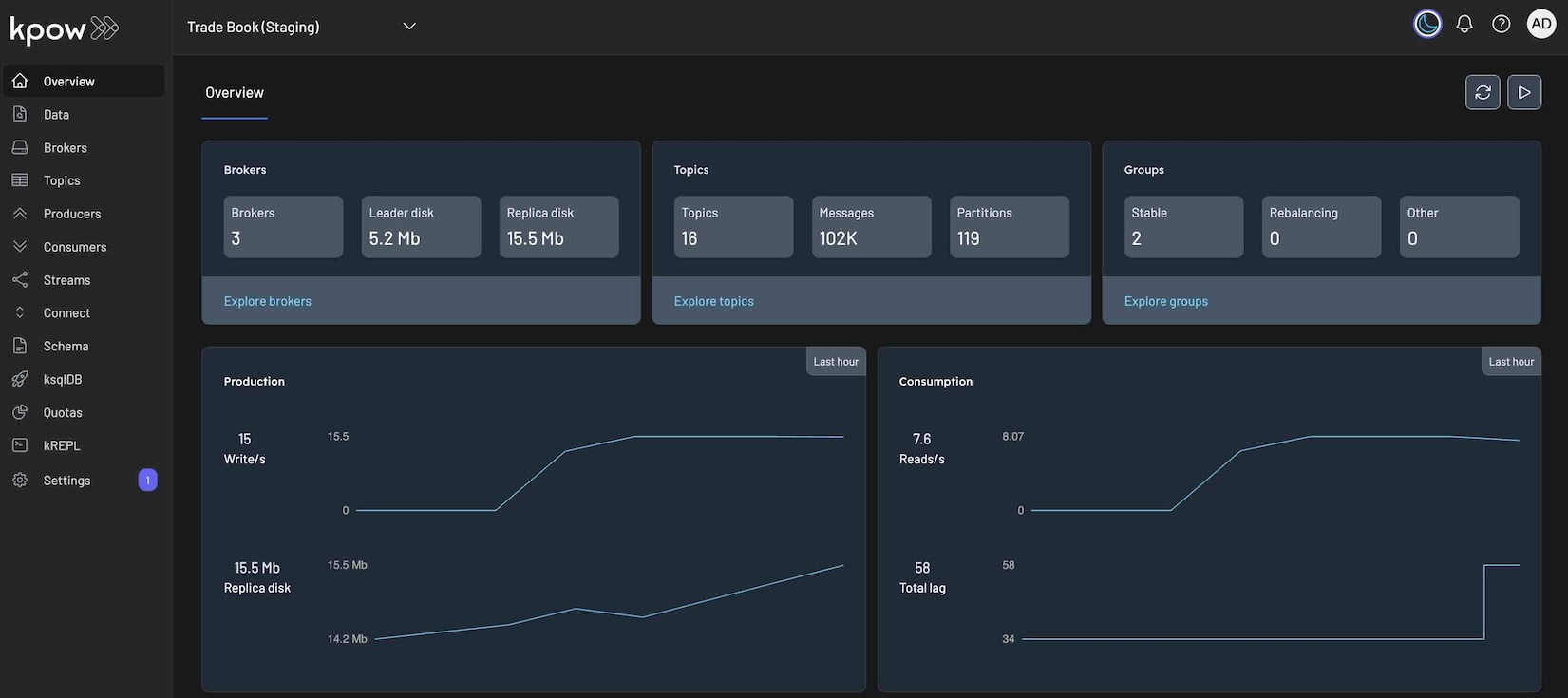Click the refresh data icon button
Screen dimensions: 1568x698
(x=1482, y=92)
